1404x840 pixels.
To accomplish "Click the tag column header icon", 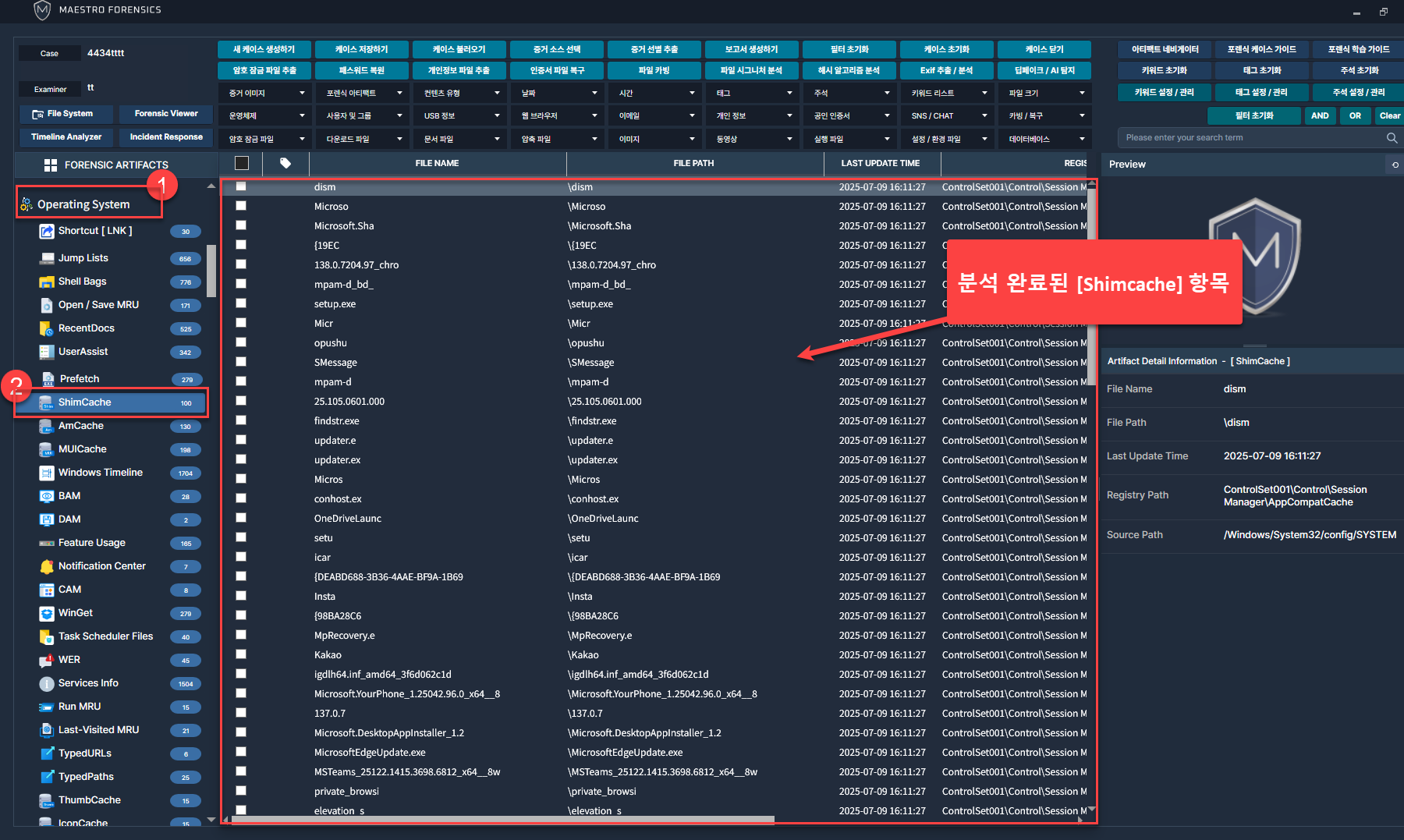I will (x=285, y=163).
